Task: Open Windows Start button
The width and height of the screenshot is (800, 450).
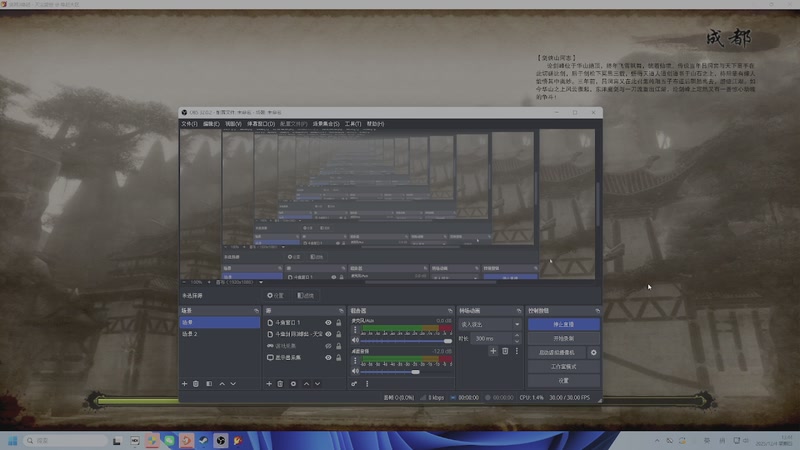Action: tap(13, 441)
